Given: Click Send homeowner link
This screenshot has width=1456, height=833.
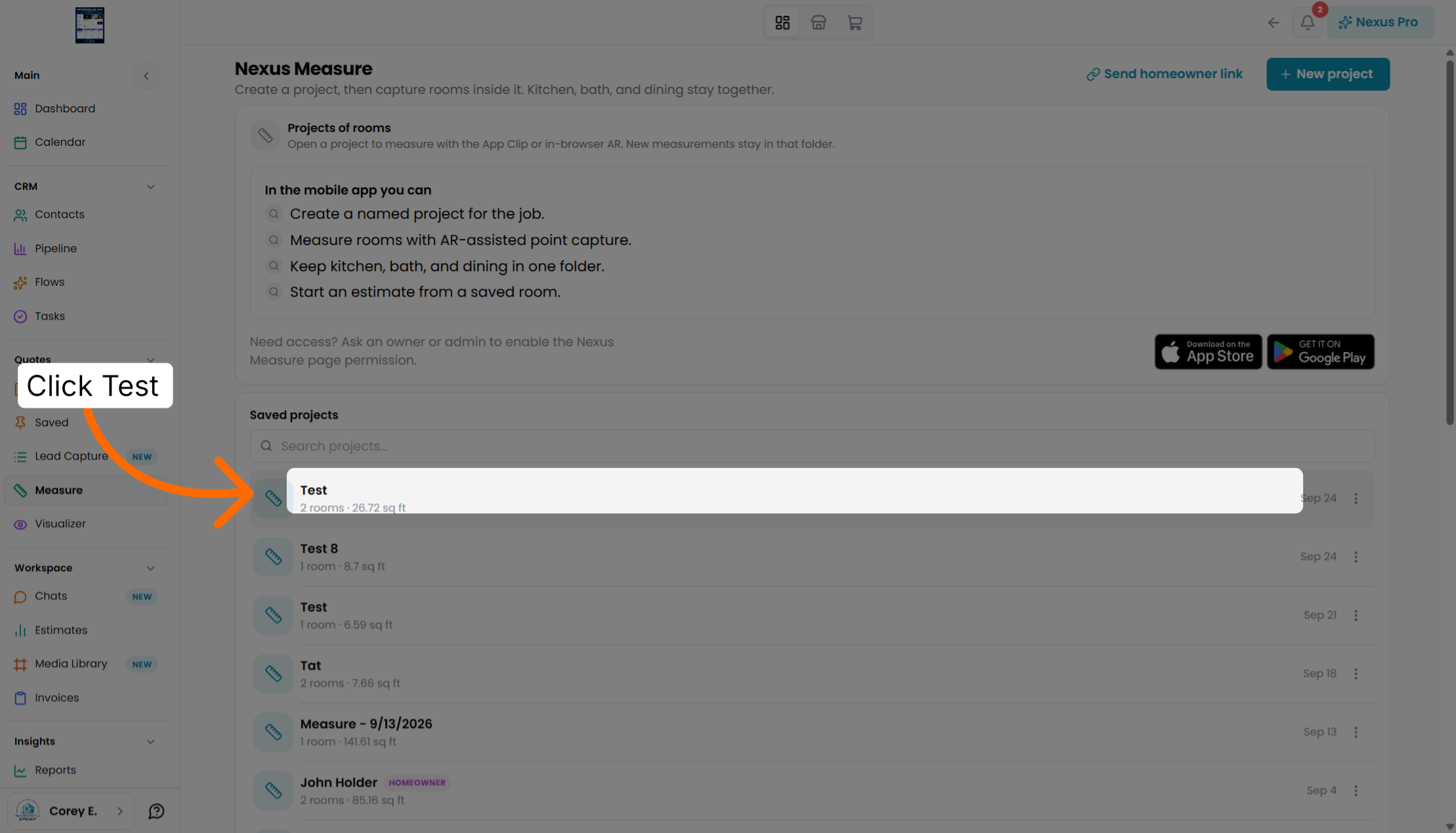Looking at the screenshot, I should pyautogui.click(x=1164, y=74).
